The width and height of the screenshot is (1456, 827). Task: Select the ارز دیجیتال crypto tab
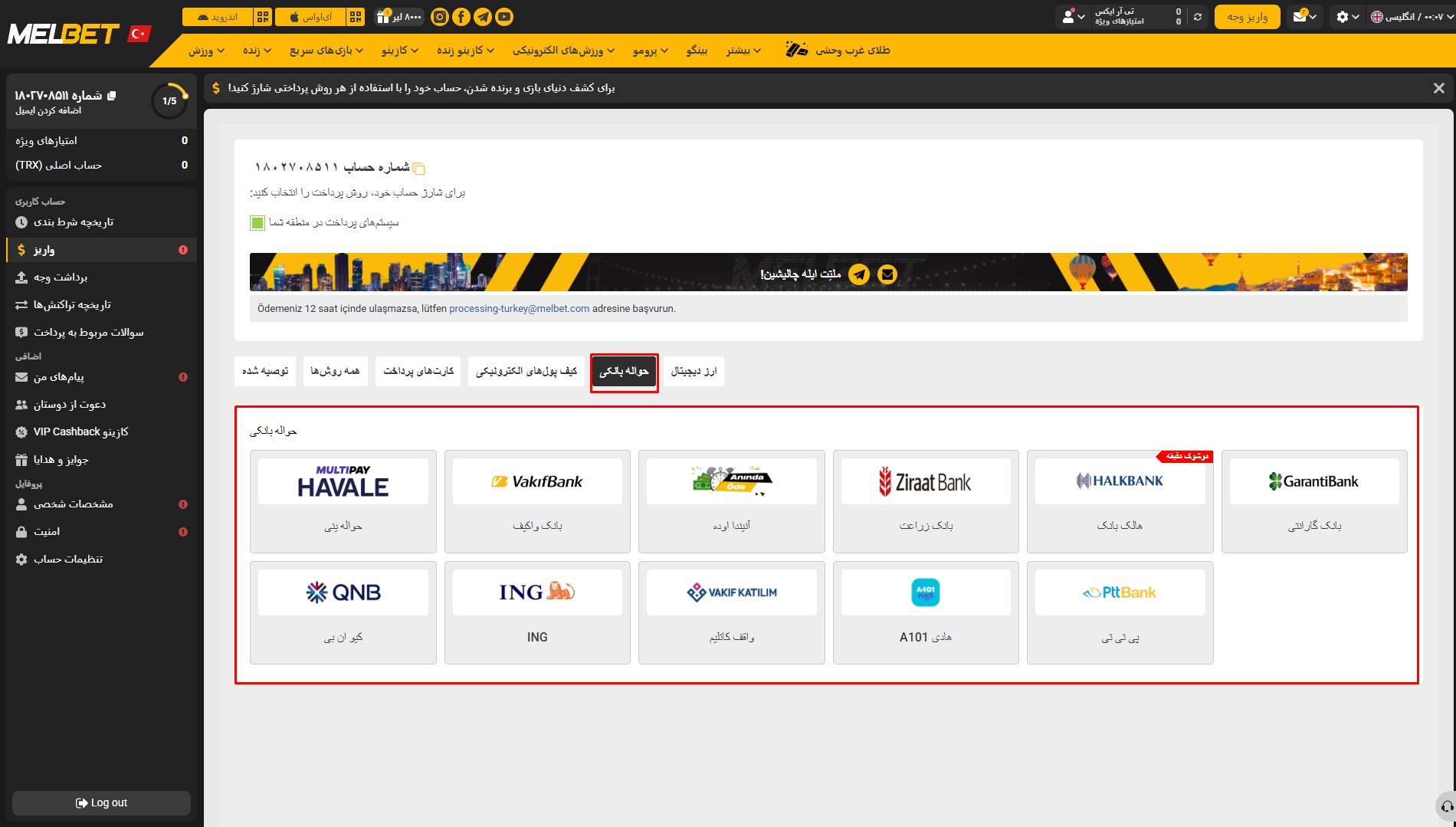[694, 371]
